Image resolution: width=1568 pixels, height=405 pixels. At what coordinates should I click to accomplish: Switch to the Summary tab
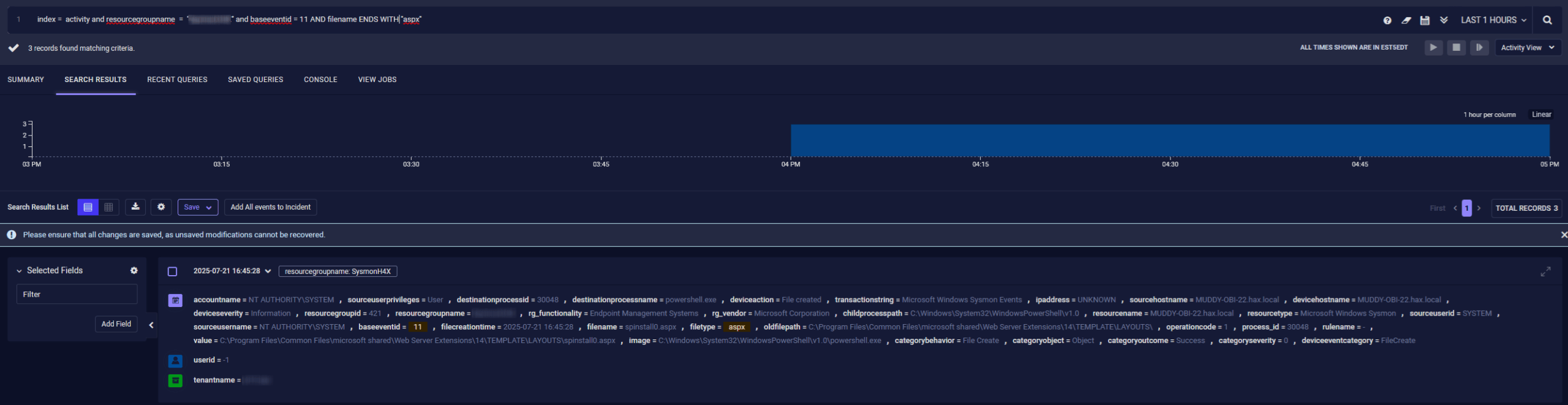pos(26,80)
